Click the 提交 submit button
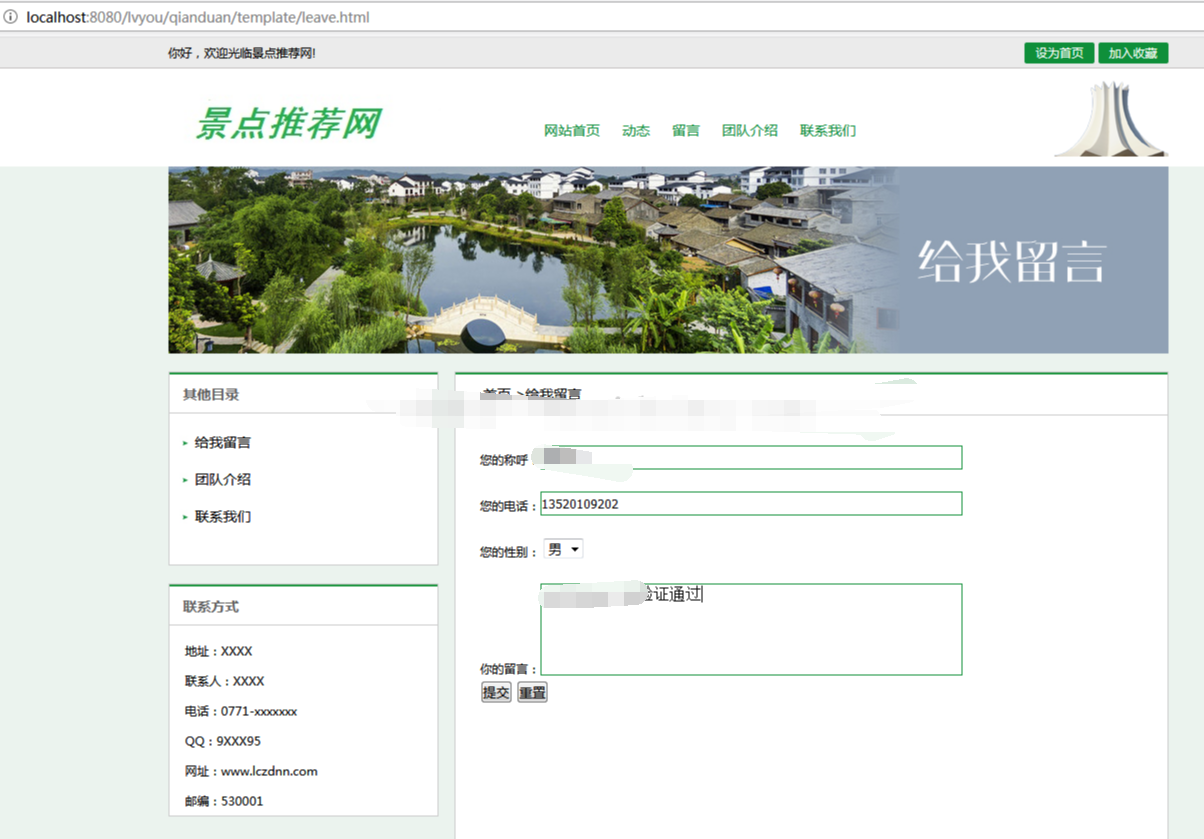The width and height of the screenshot is (1204, 839). click(496, 693)
